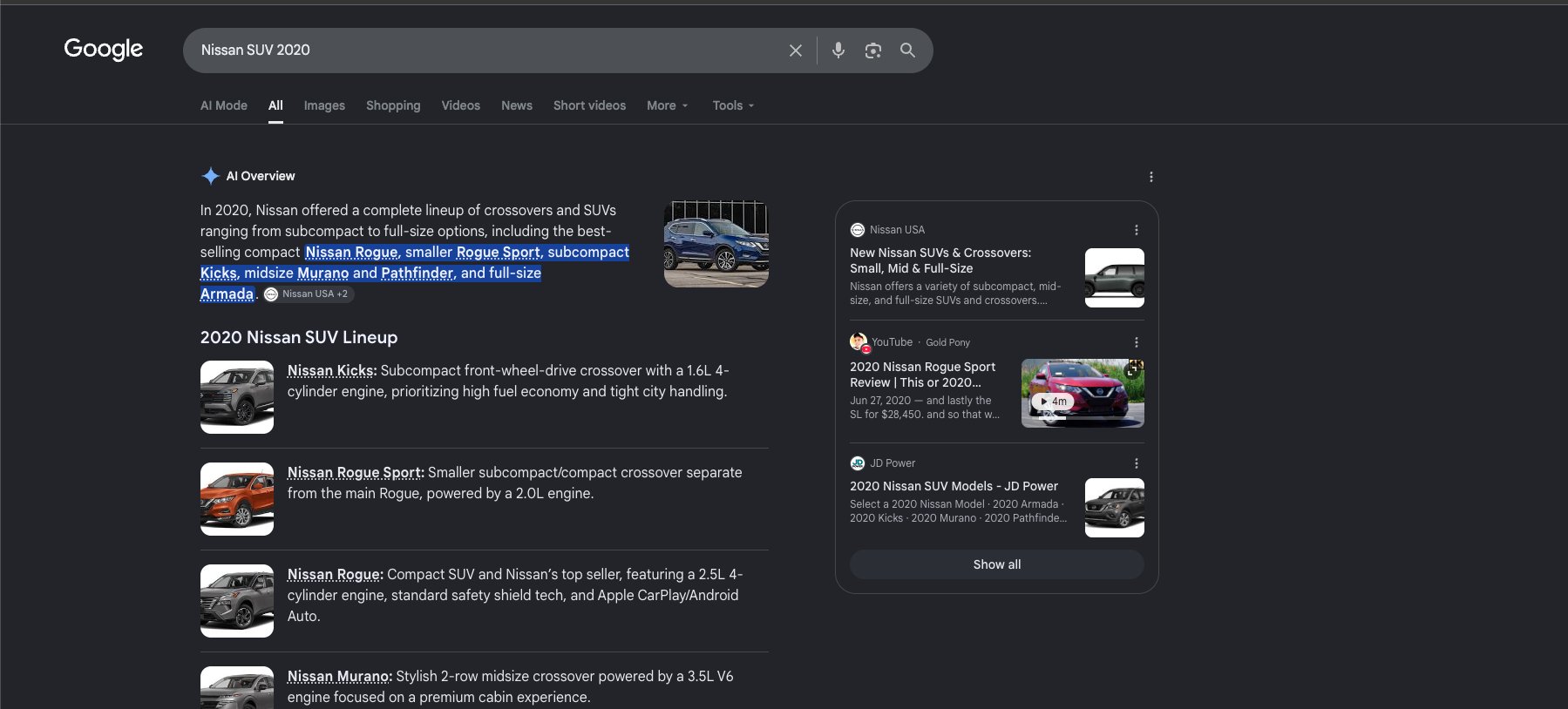1568x709 pixels.
Task: Click the Gold Pony YouTube channel avatar
Action: coord(859,342)
